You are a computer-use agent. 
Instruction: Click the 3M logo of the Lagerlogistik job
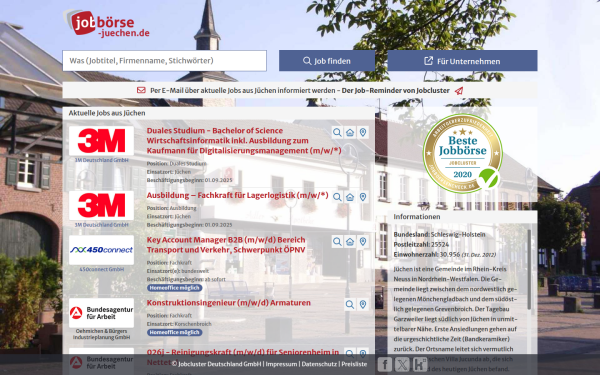pyautogui.click(x=101, y=205)
